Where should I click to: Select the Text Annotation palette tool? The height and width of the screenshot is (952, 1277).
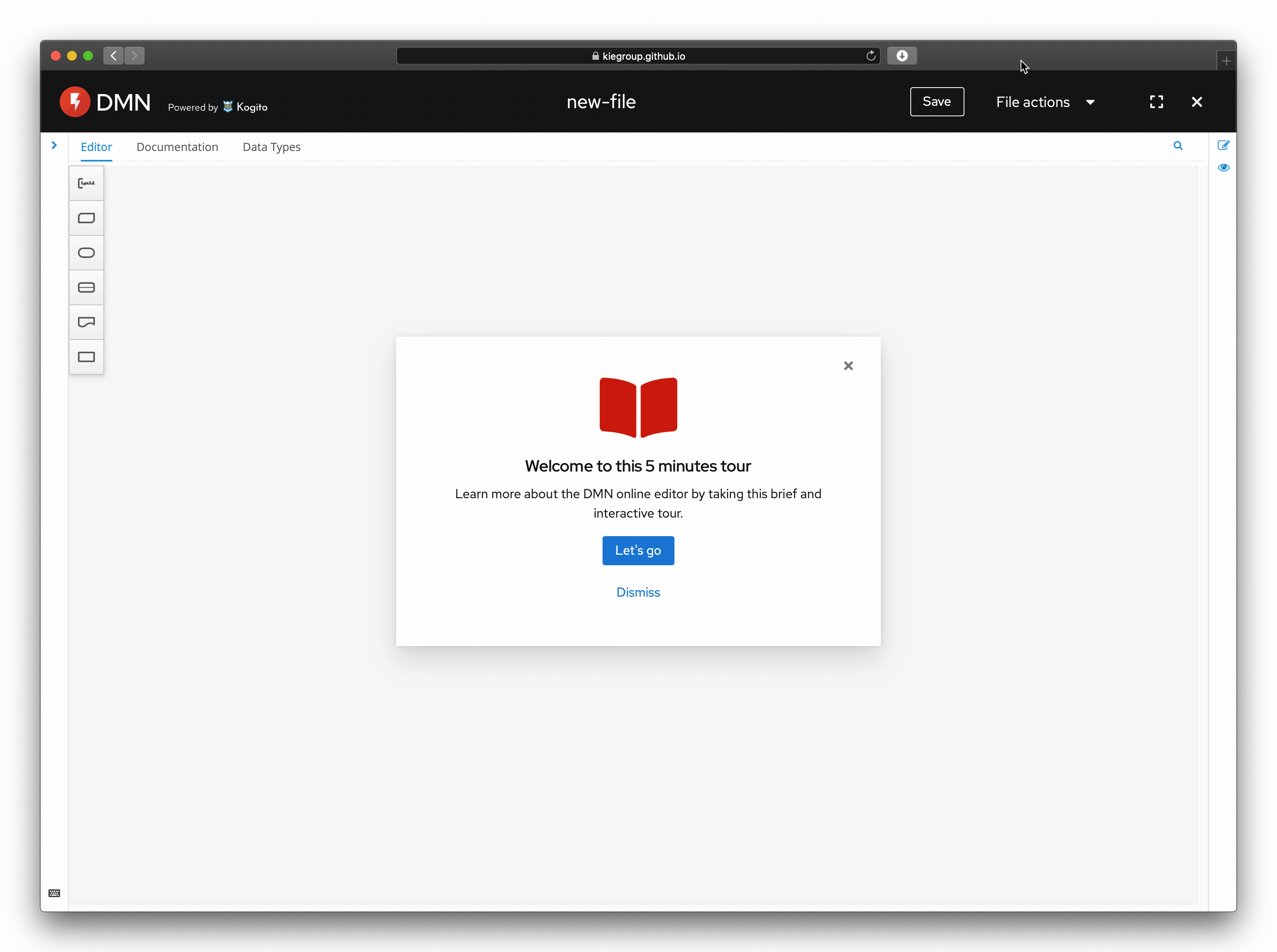tap(86, 183)
